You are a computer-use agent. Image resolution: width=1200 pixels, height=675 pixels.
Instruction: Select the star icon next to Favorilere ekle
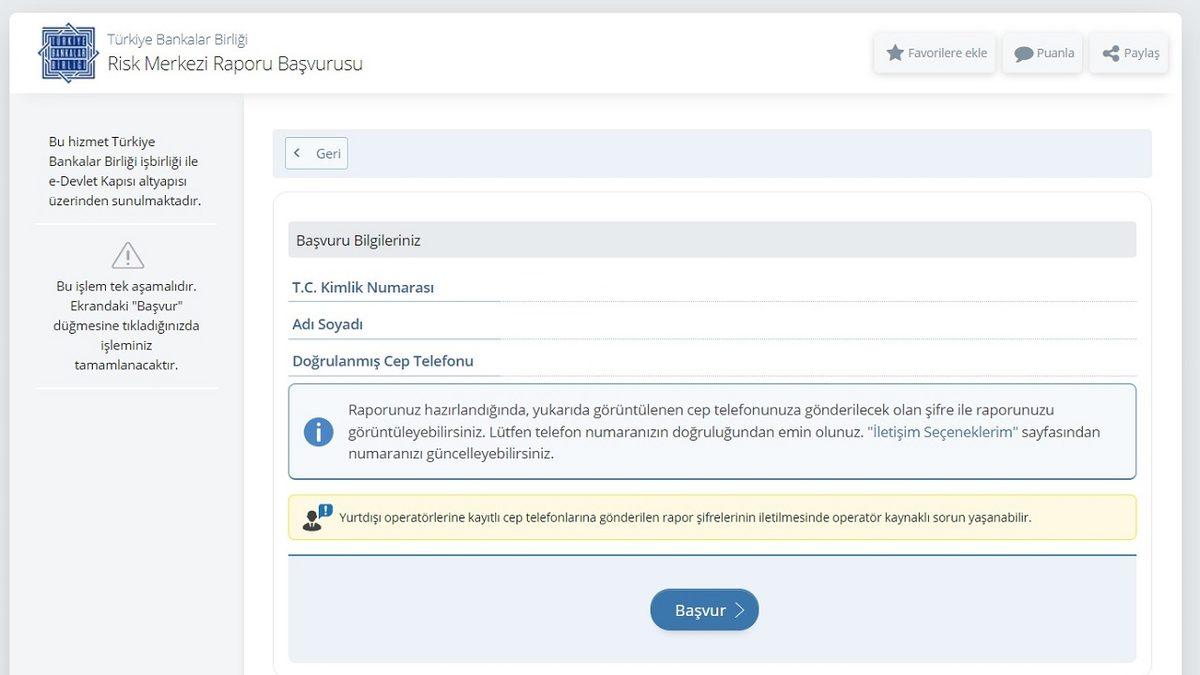(x=895, y=53)
